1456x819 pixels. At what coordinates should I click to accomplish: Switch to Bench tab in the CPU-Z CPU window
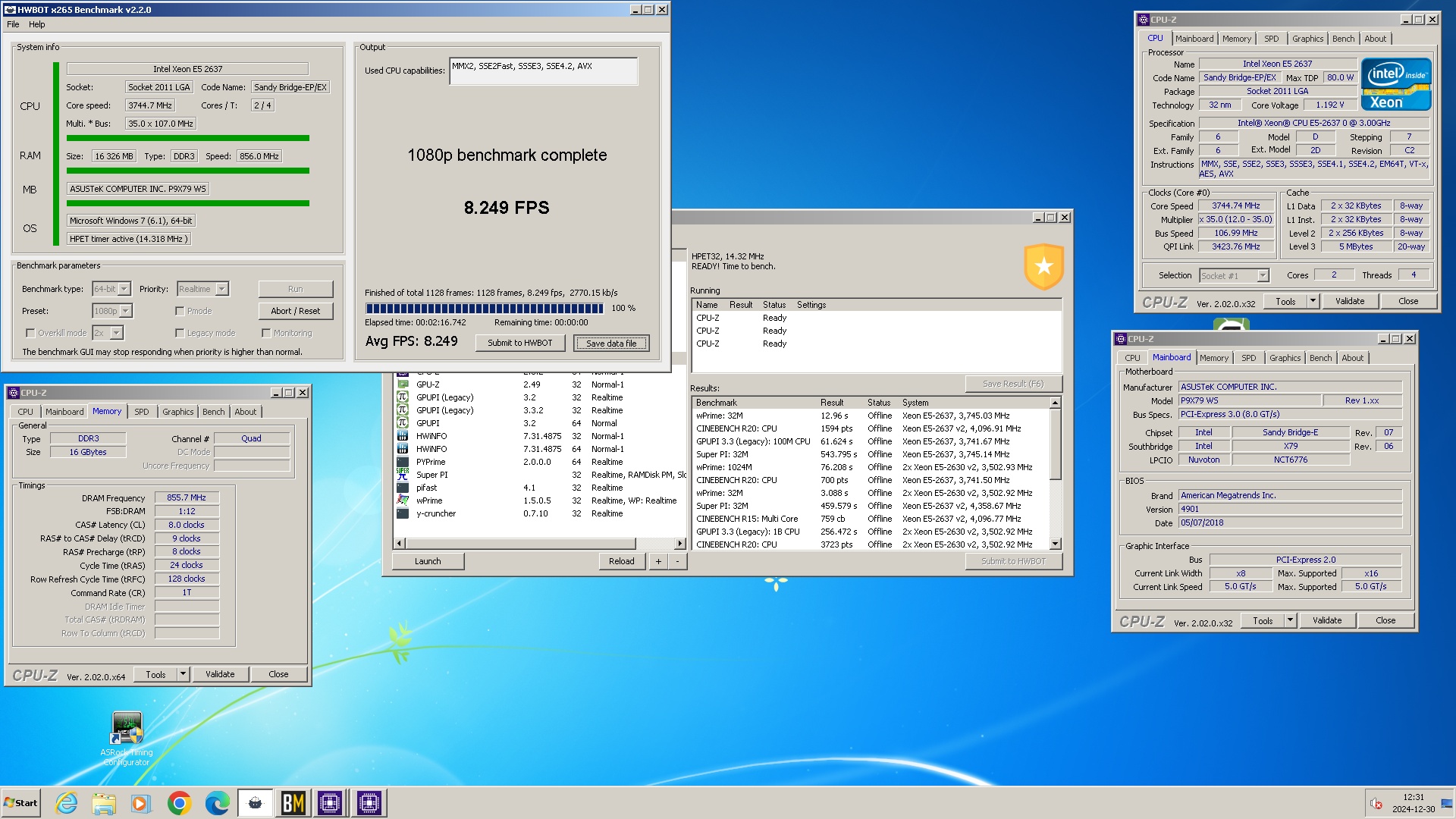coord(1343,39)
